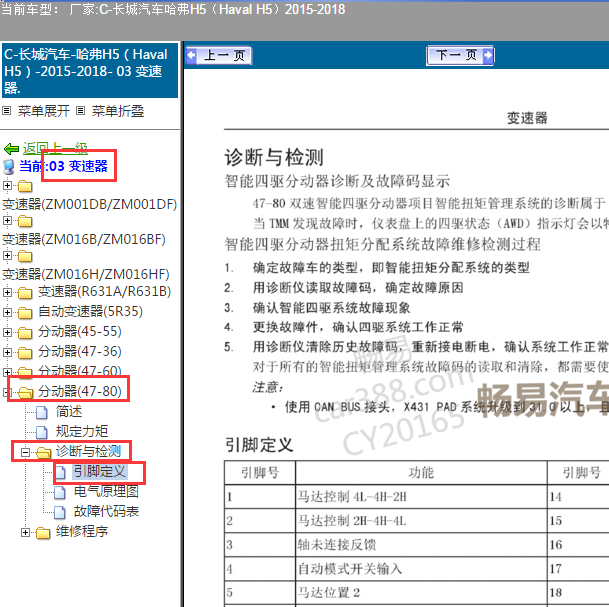Go to previous page with 上一页 button
Screen dimensions: 609x607
tap(219, 56)
